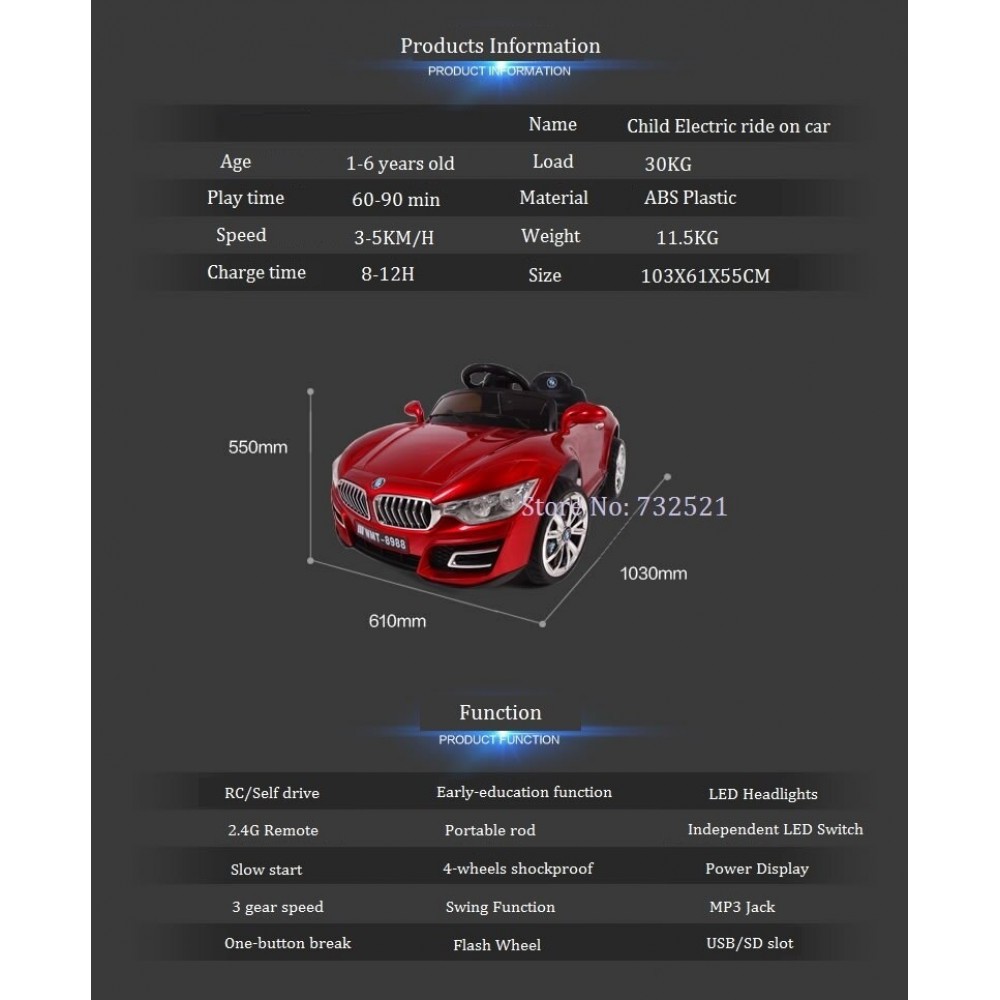Click the "Material" label
Image resolution: width=1000 pixels, height=1000 pixels.
(554, 198)
